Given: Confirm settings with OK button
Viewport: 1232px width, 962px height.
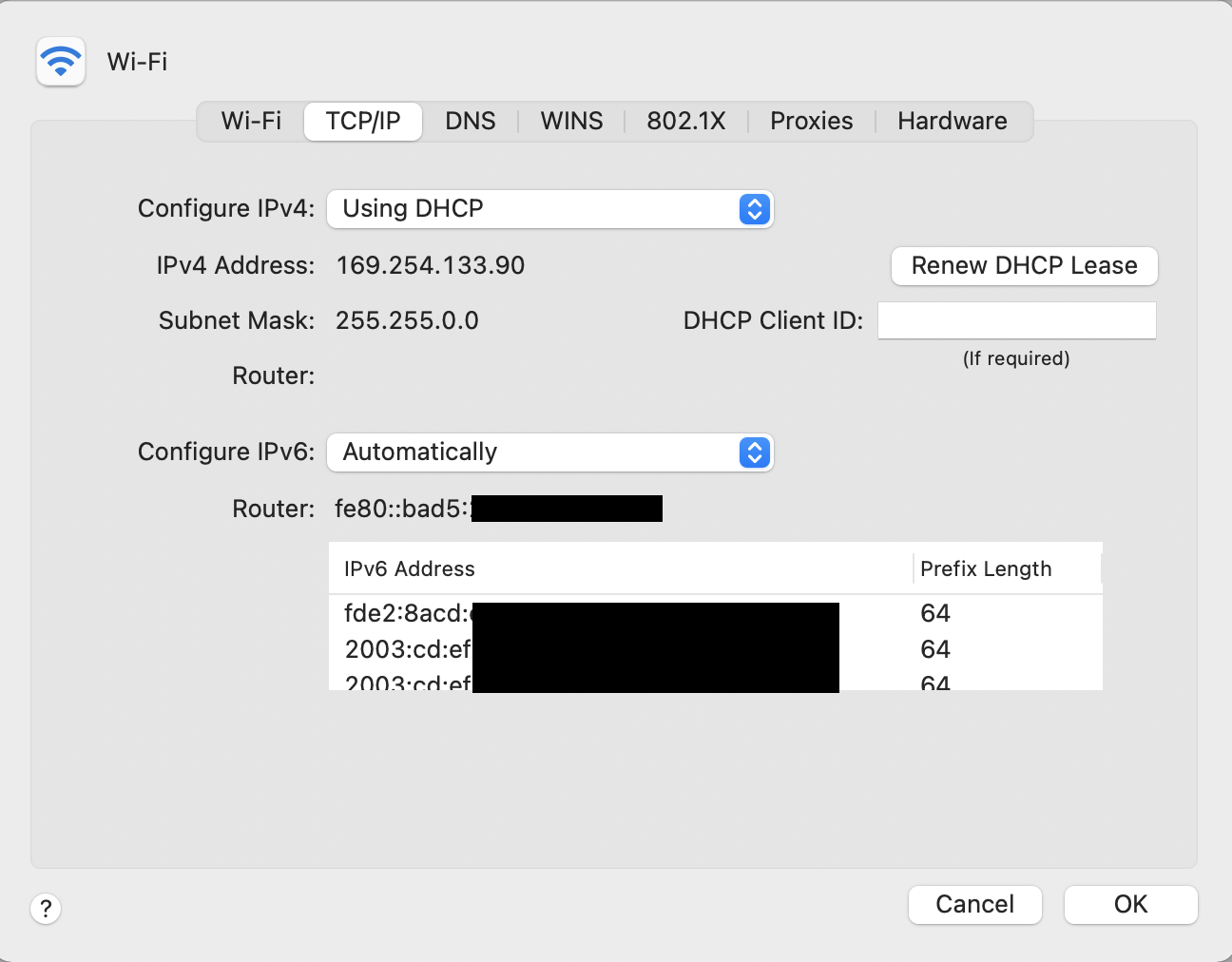Looking at the screenshot, I should click(1131, 904).
